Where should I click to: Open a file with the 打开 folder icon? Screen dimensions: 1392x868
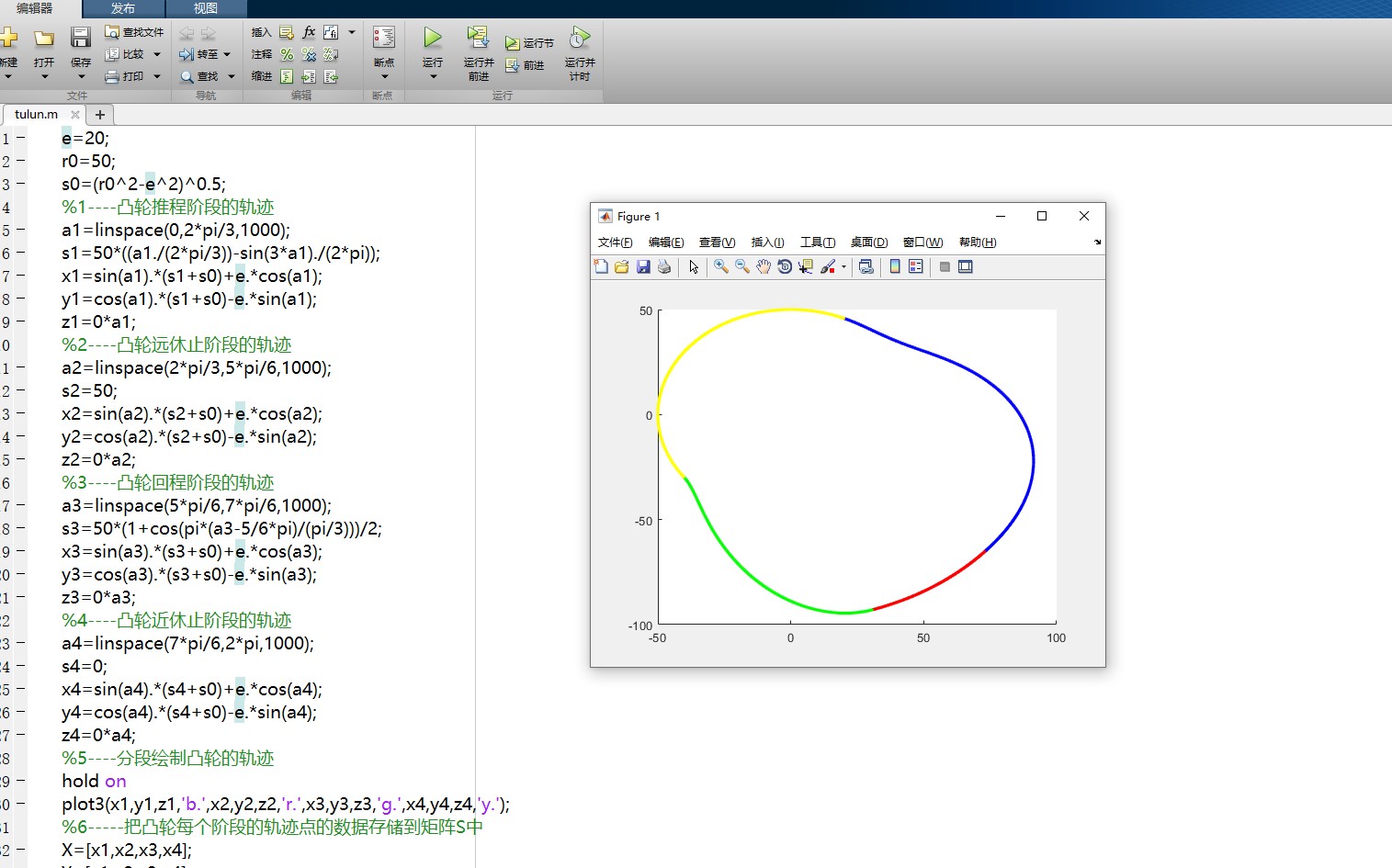(44, 38)
